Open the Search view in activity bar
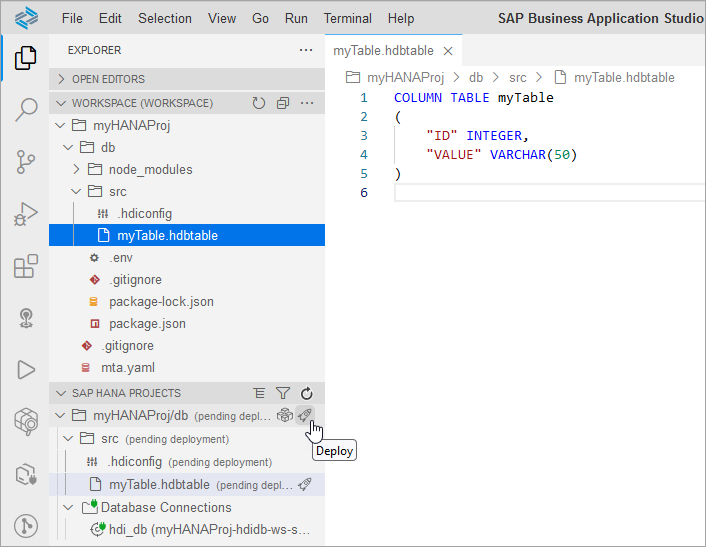Screen dimensions: 706x547 point(26,109)
